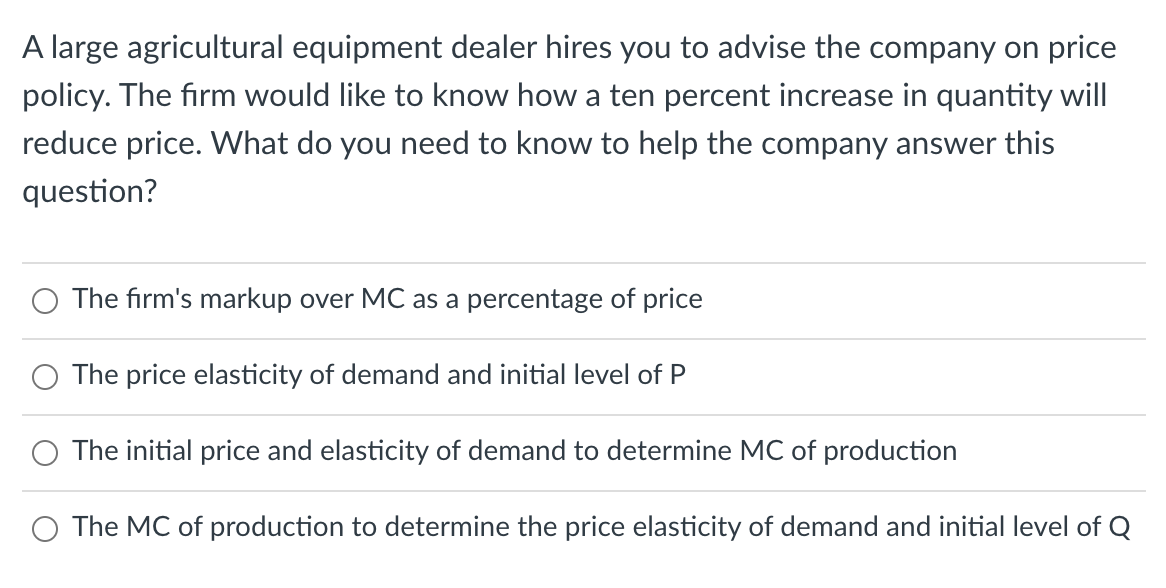
Task: Select the radio button for markup over MC option
Action: coord(44,299)
